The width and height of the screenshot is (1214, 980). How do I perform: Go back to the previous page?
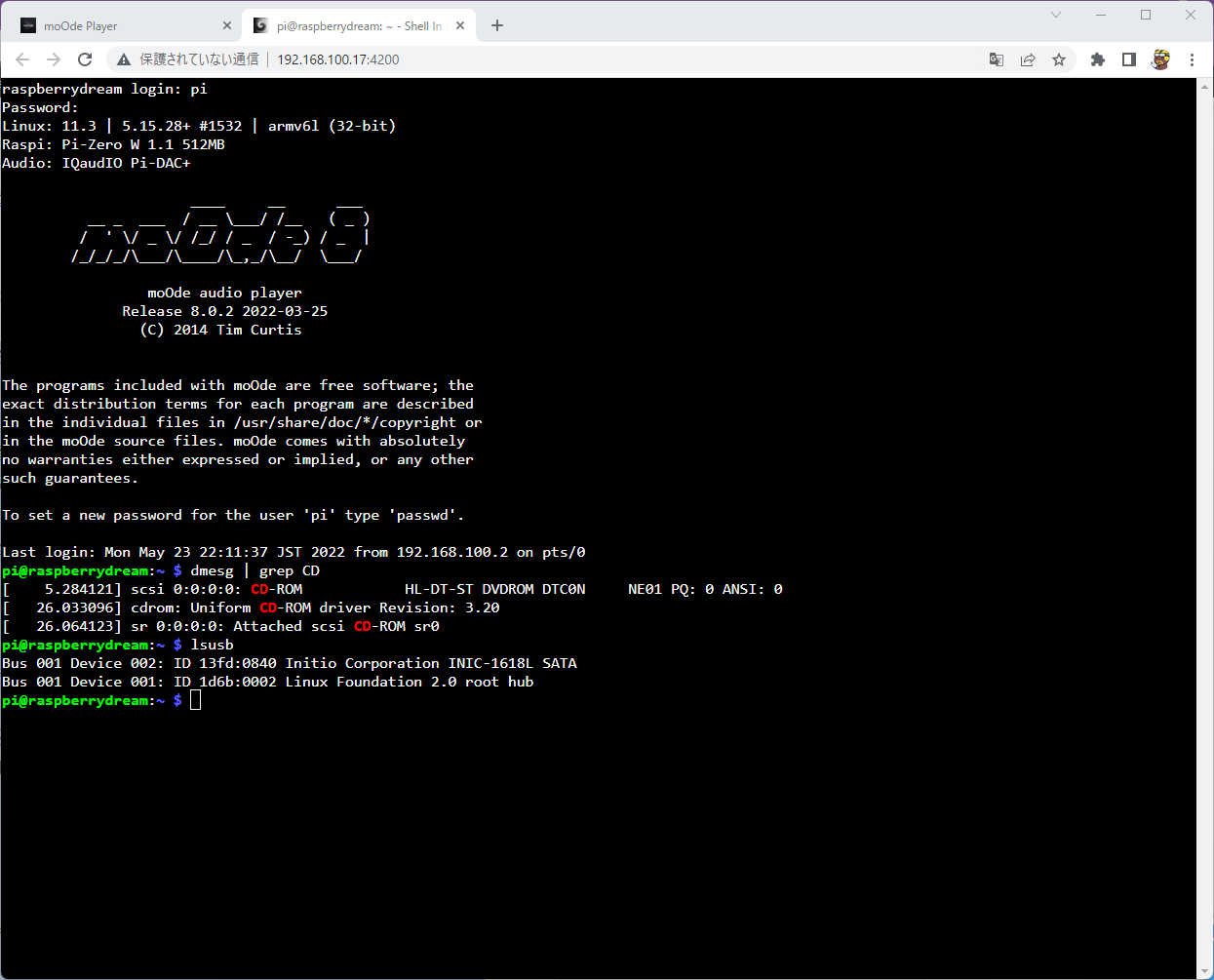[x=22, y=59]
